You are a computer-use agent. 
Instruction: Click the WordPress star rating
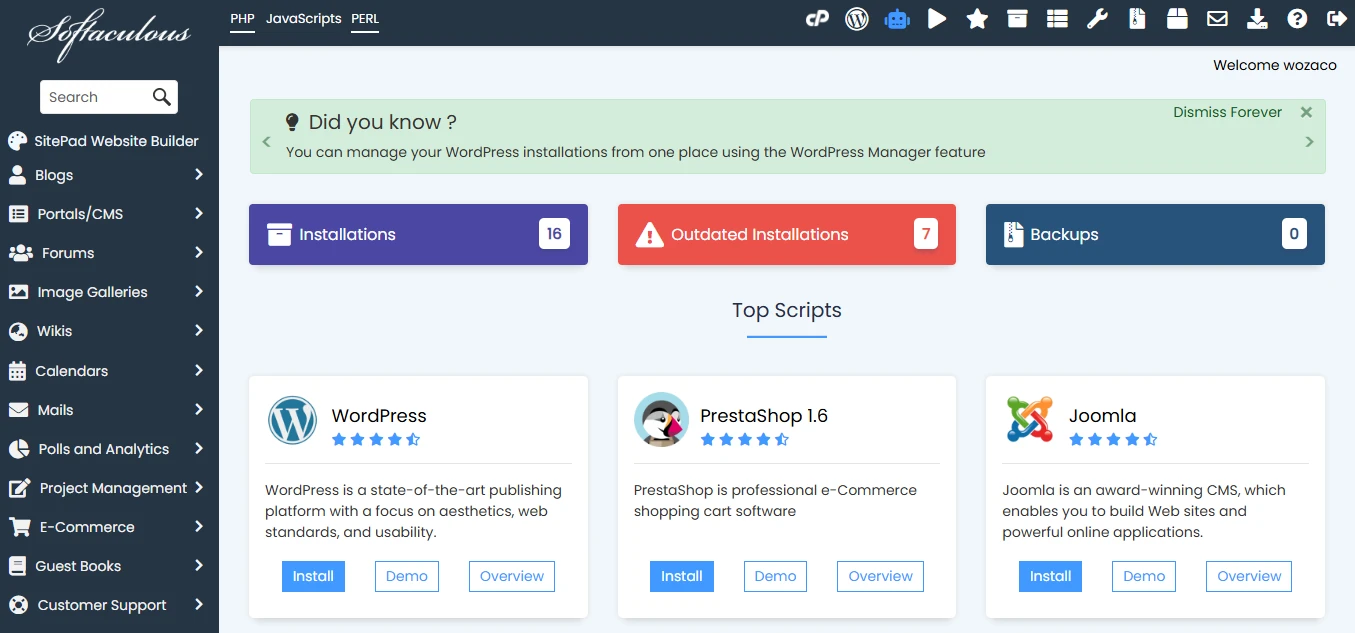coord(376,439)
